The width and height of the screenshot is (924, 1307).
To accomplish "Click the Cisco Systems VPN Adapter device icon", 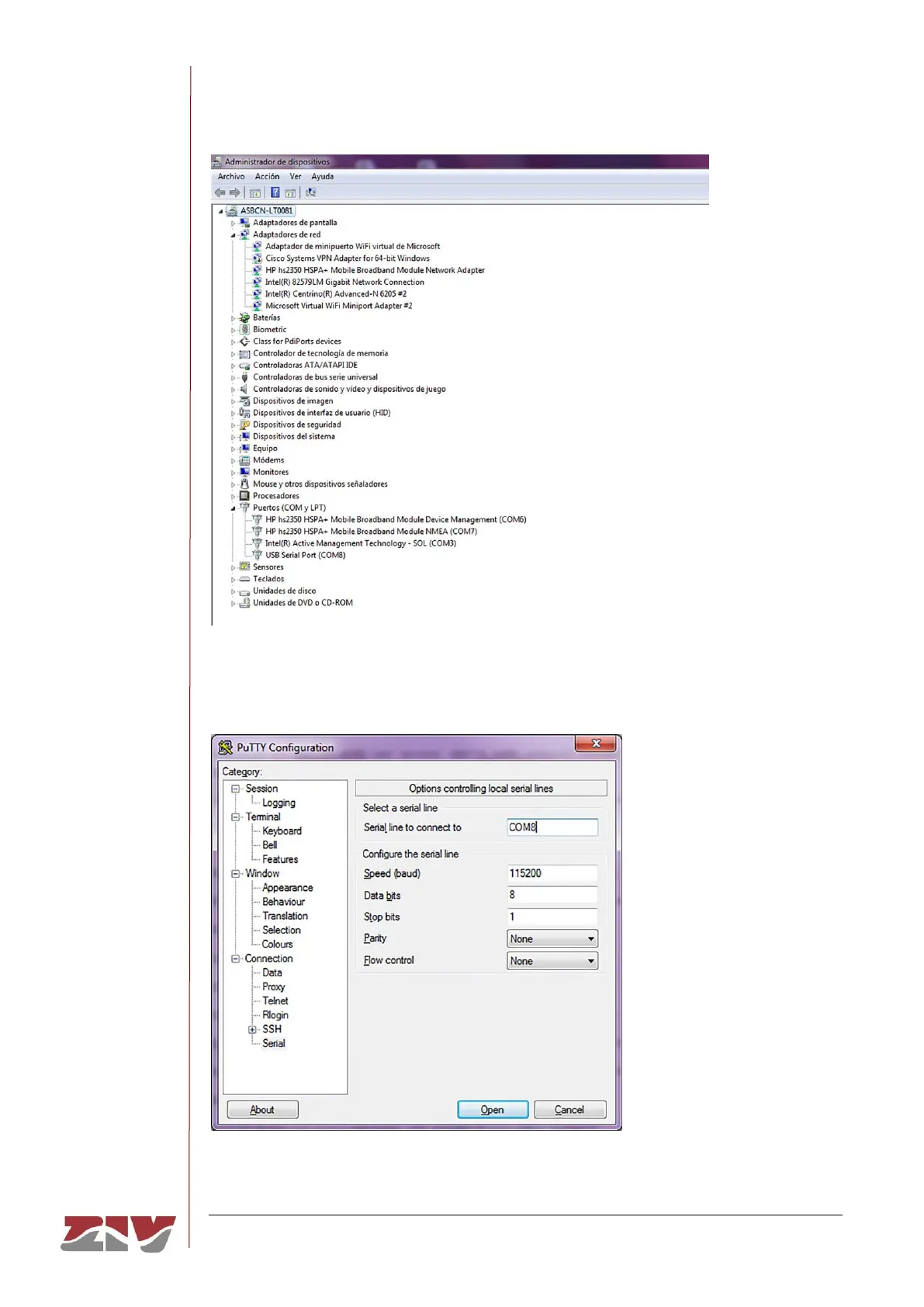I will [257, 258].
